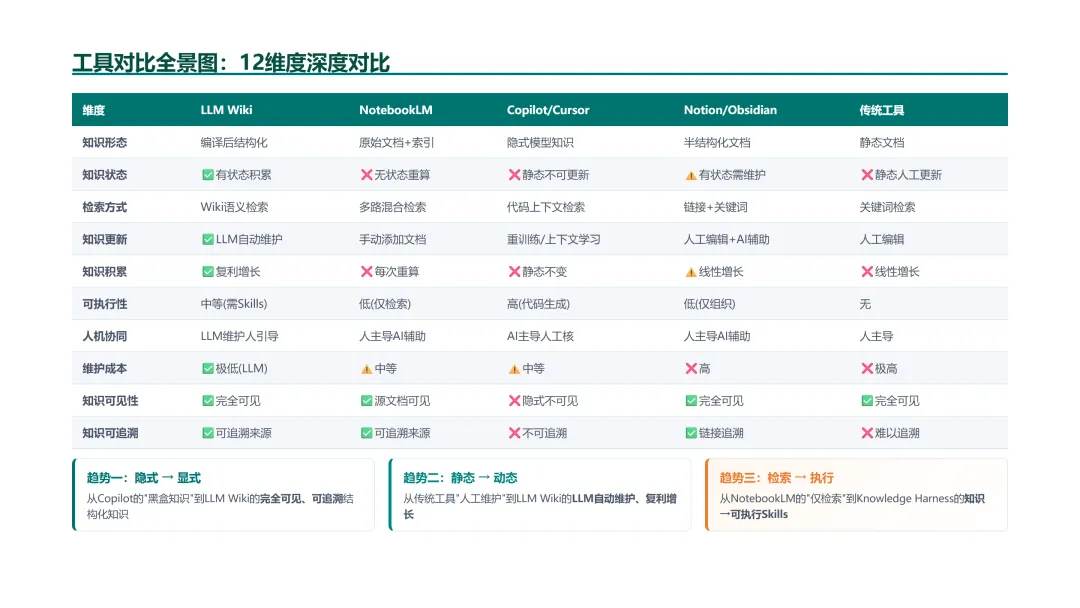Click the red X beside 不可追溯

click(x=515, y=433)
